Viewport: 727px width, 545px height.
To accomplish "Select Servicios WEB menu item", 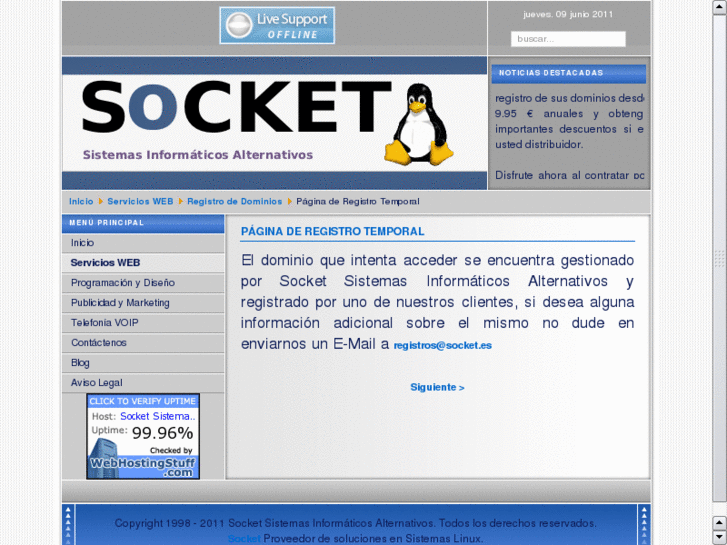I will click(143, 263).
